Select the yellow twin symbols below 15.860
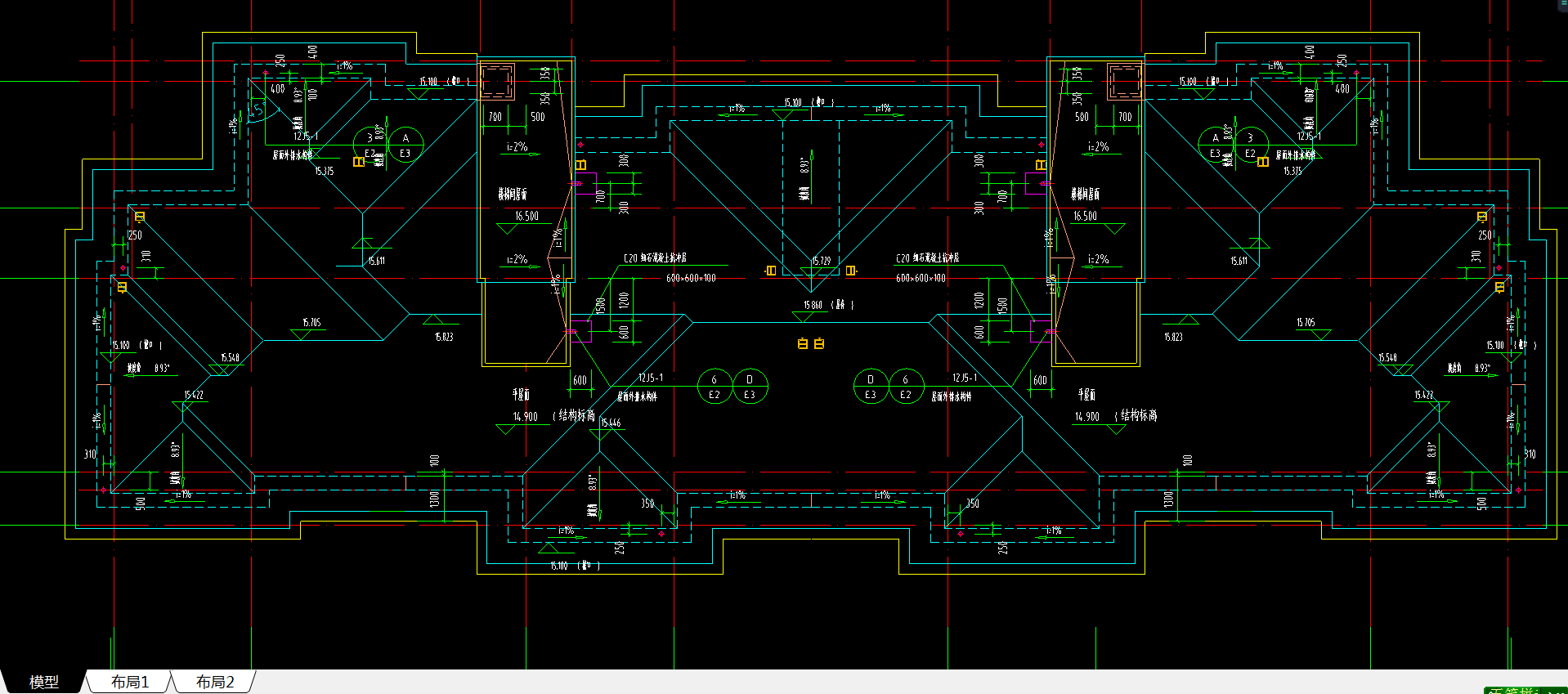 (811, 344)
